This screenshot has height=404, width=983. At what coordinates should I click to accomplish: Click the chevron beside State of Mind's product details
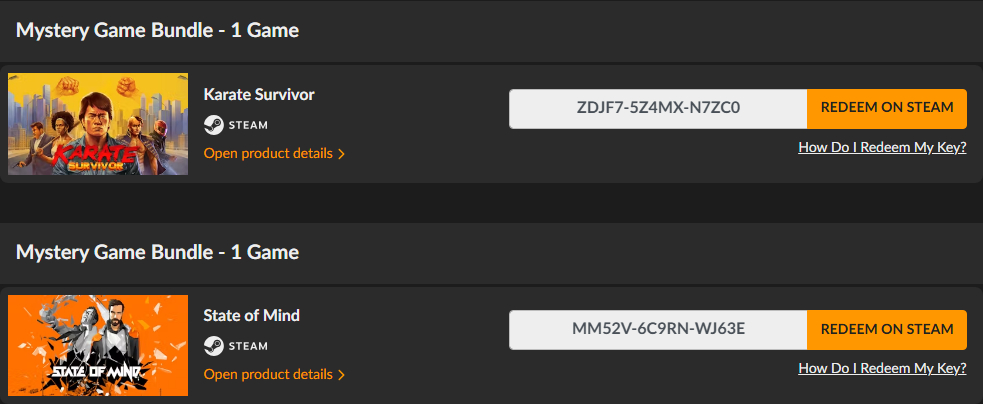pyautogui.click(x=342, y=375)
